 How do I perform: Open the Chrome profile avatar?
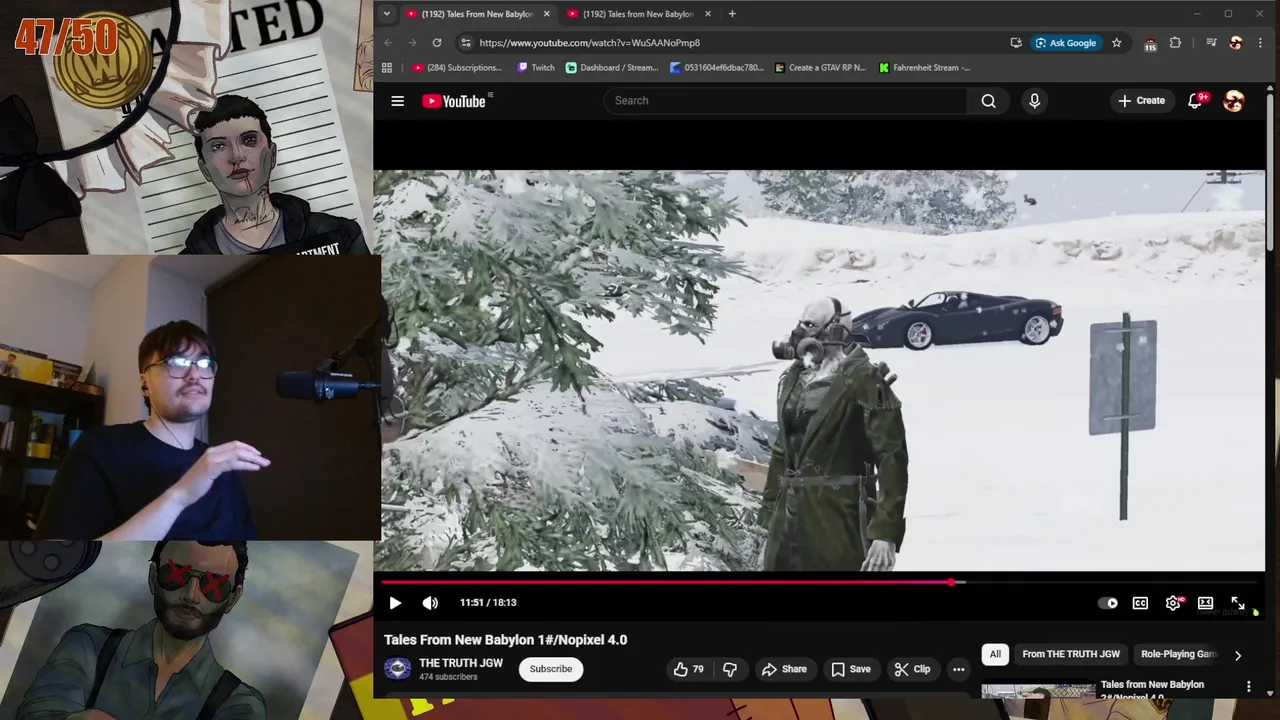pyautogui.click(x=1236, y=43)
